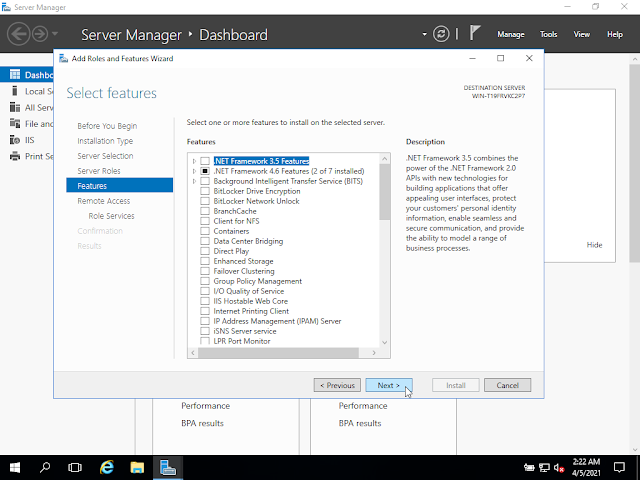The width and height of the screenshot is (640, 480).
Task: Select the IIS icon in the sidebar
Action: tap(15, 140)
